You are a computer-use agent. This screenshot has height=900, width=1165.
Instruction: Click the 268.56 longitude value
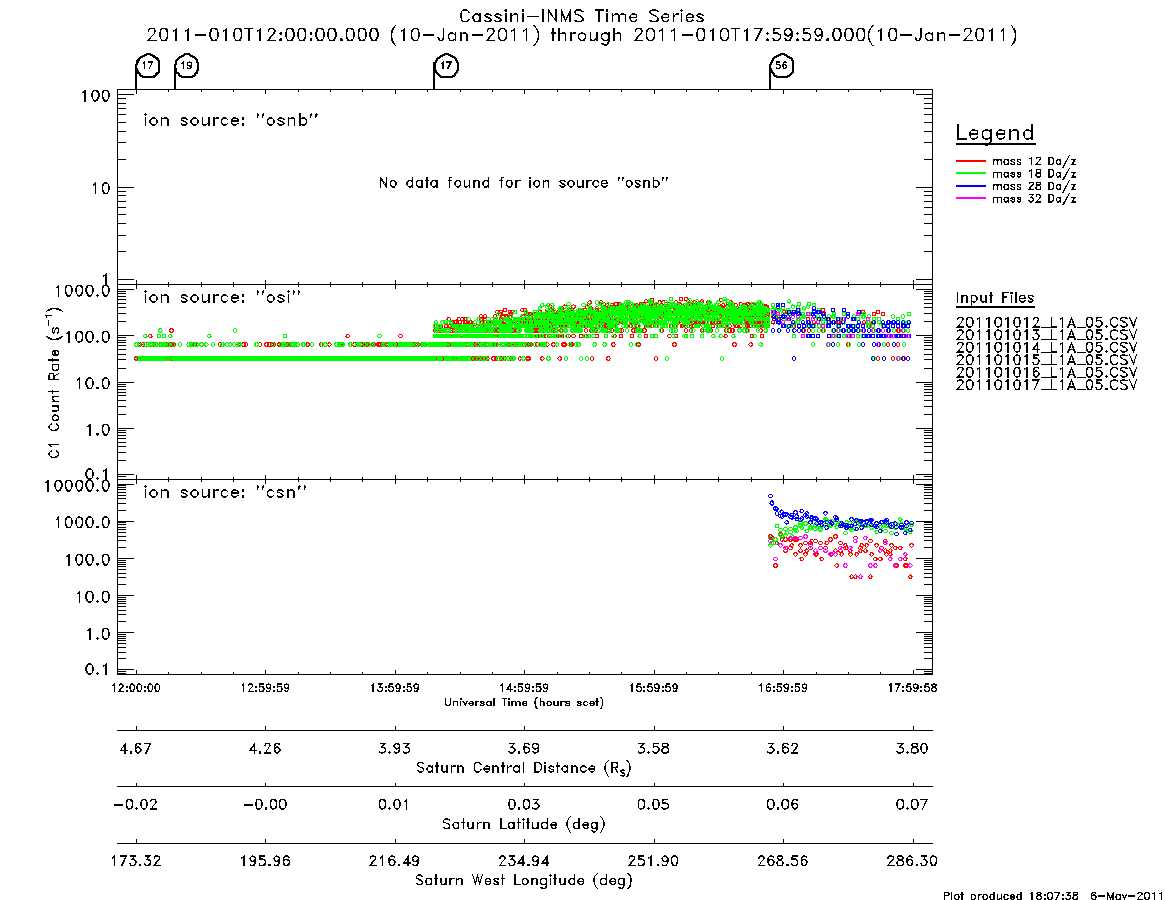[x=782, y=861]
